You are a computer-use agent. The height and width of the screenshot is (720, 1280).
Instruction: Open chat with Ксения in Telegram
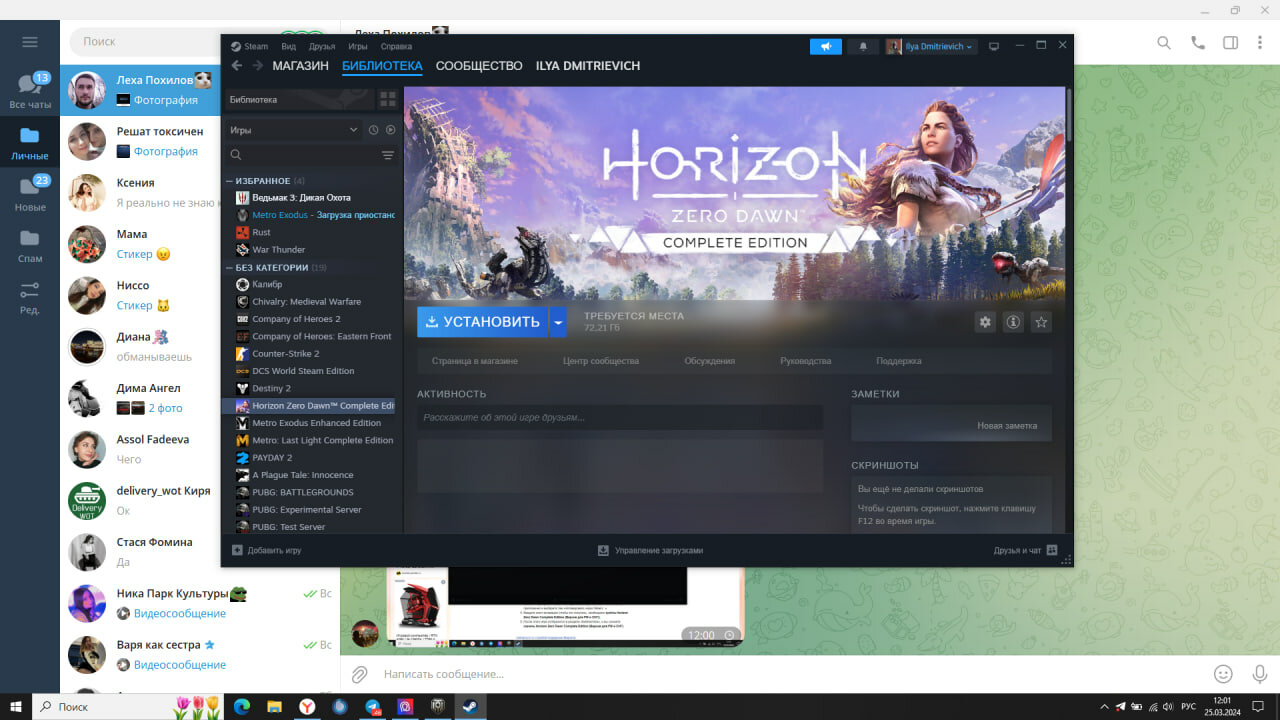[x=140, y=193]
